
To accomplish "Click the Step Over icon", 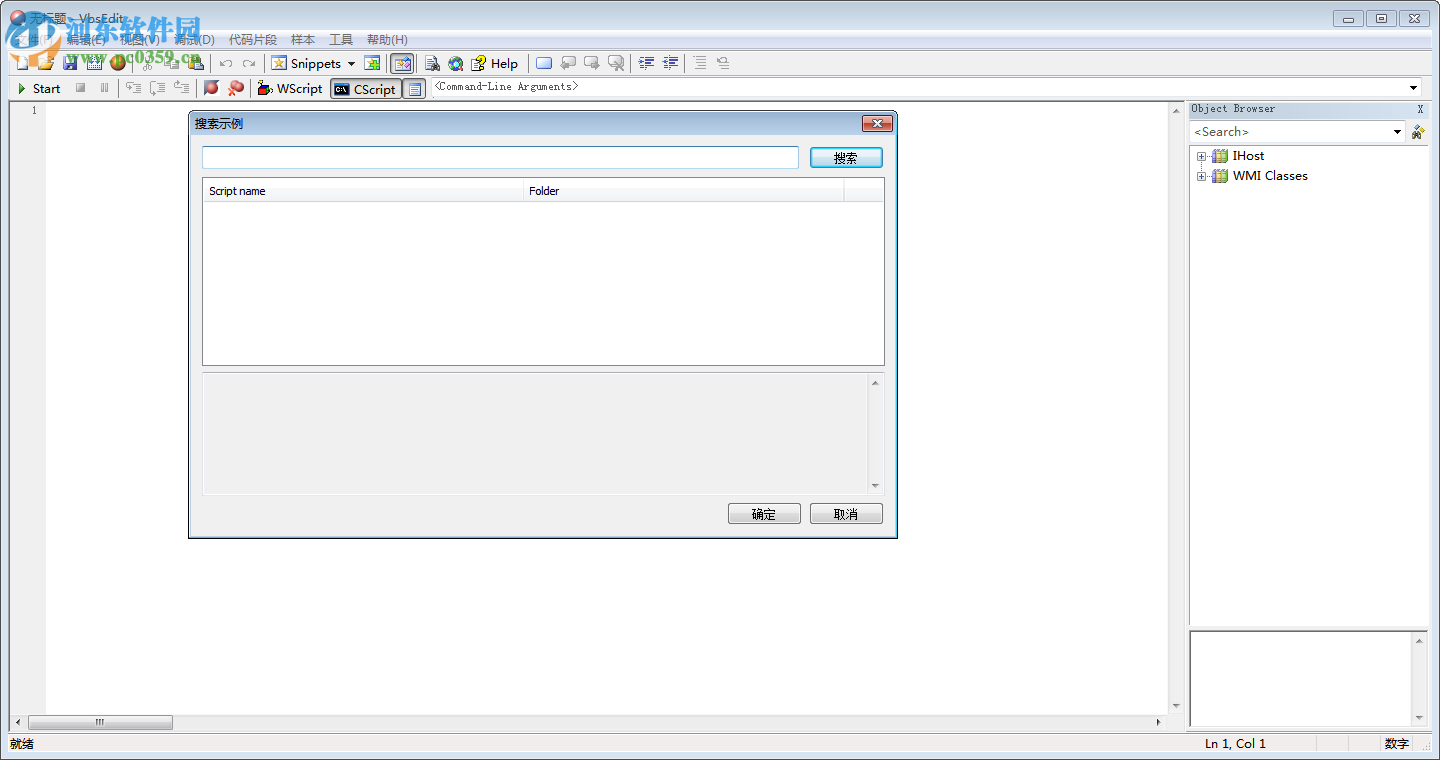I will (x=157, y=88).
